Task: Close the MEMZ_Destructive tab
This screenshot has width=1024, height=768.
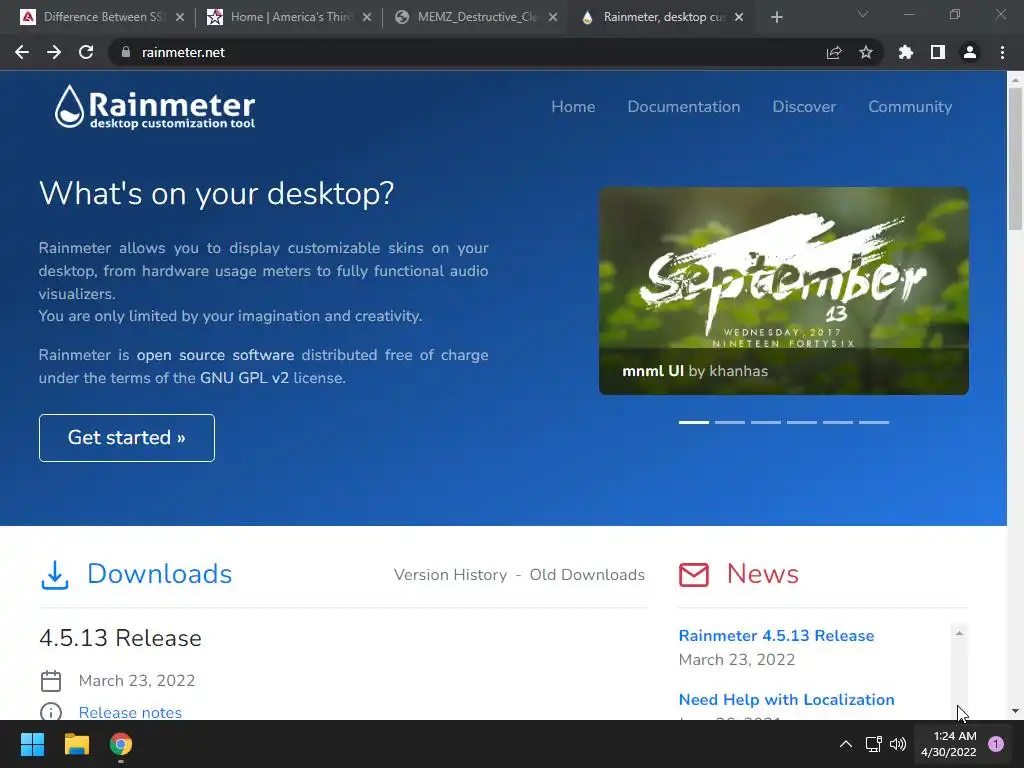Action: pos(553,17)
